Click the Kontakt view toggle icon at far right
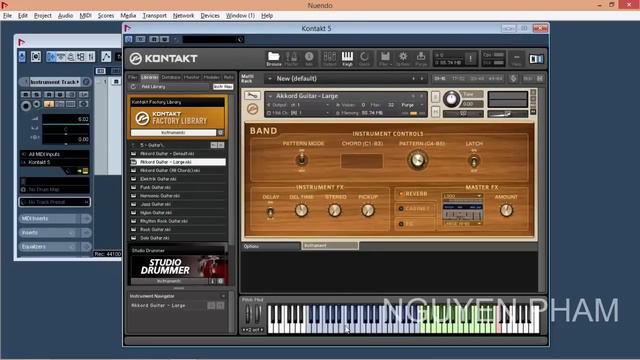The image size is (640, 360). (x=536, y=59)
